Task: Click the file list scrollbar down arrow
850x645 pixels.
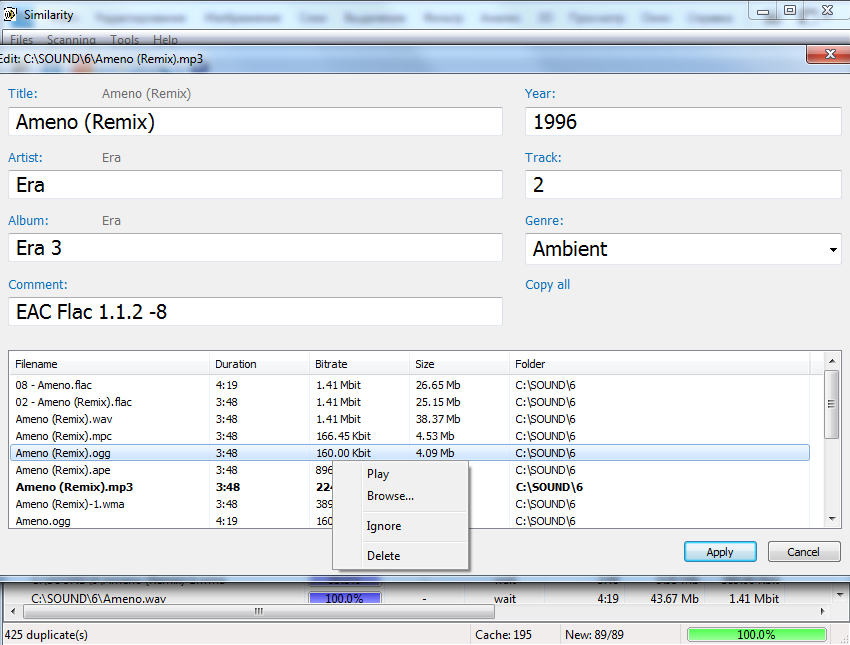Action: [832, 519]
